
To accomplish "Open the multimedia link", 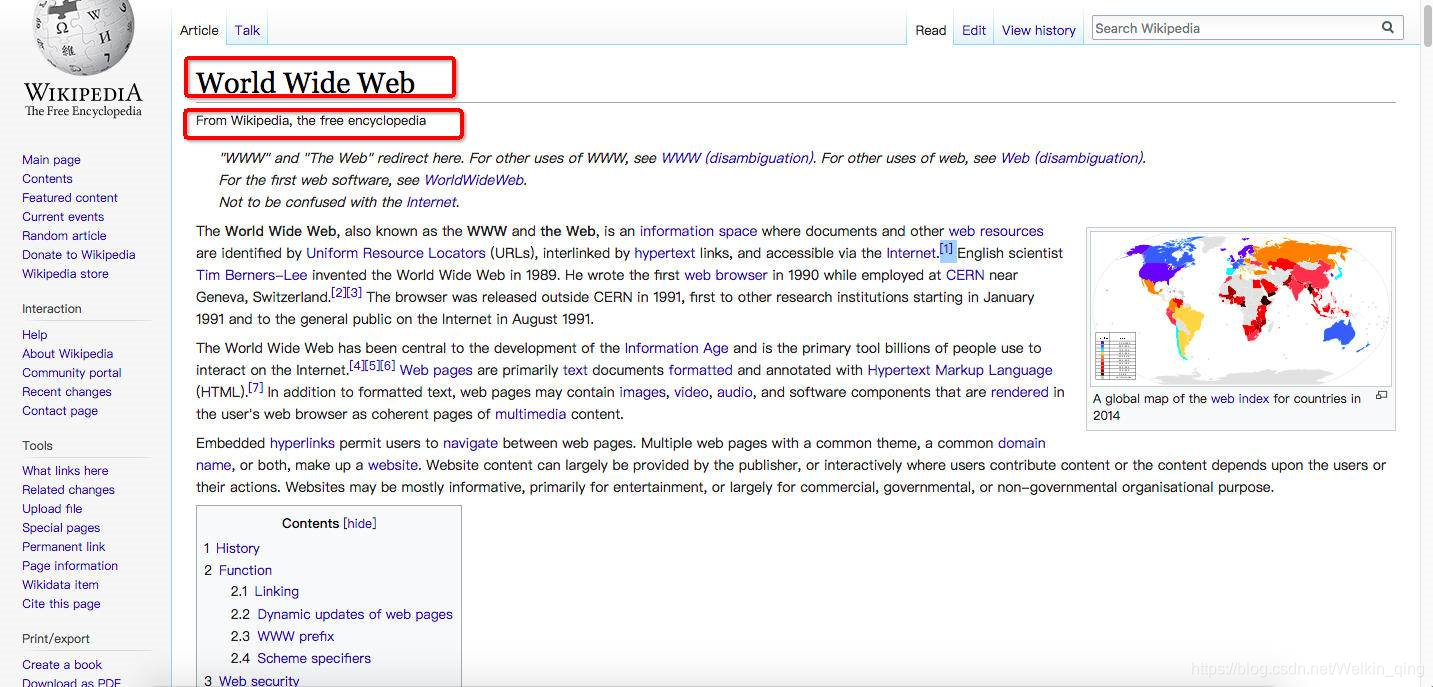I will point(530,414).
